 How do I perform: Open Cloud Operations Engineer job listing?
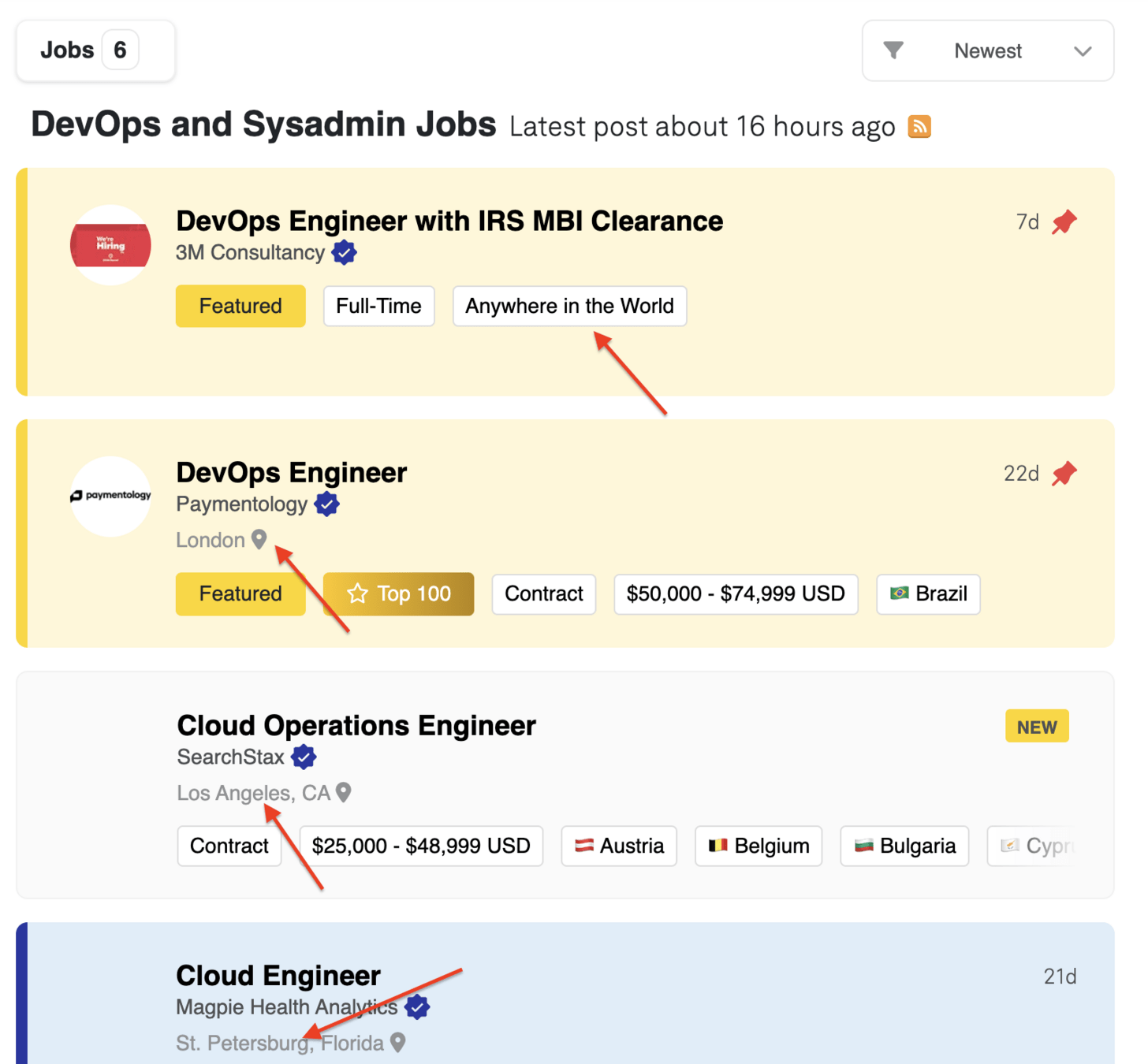pos(356,725)
